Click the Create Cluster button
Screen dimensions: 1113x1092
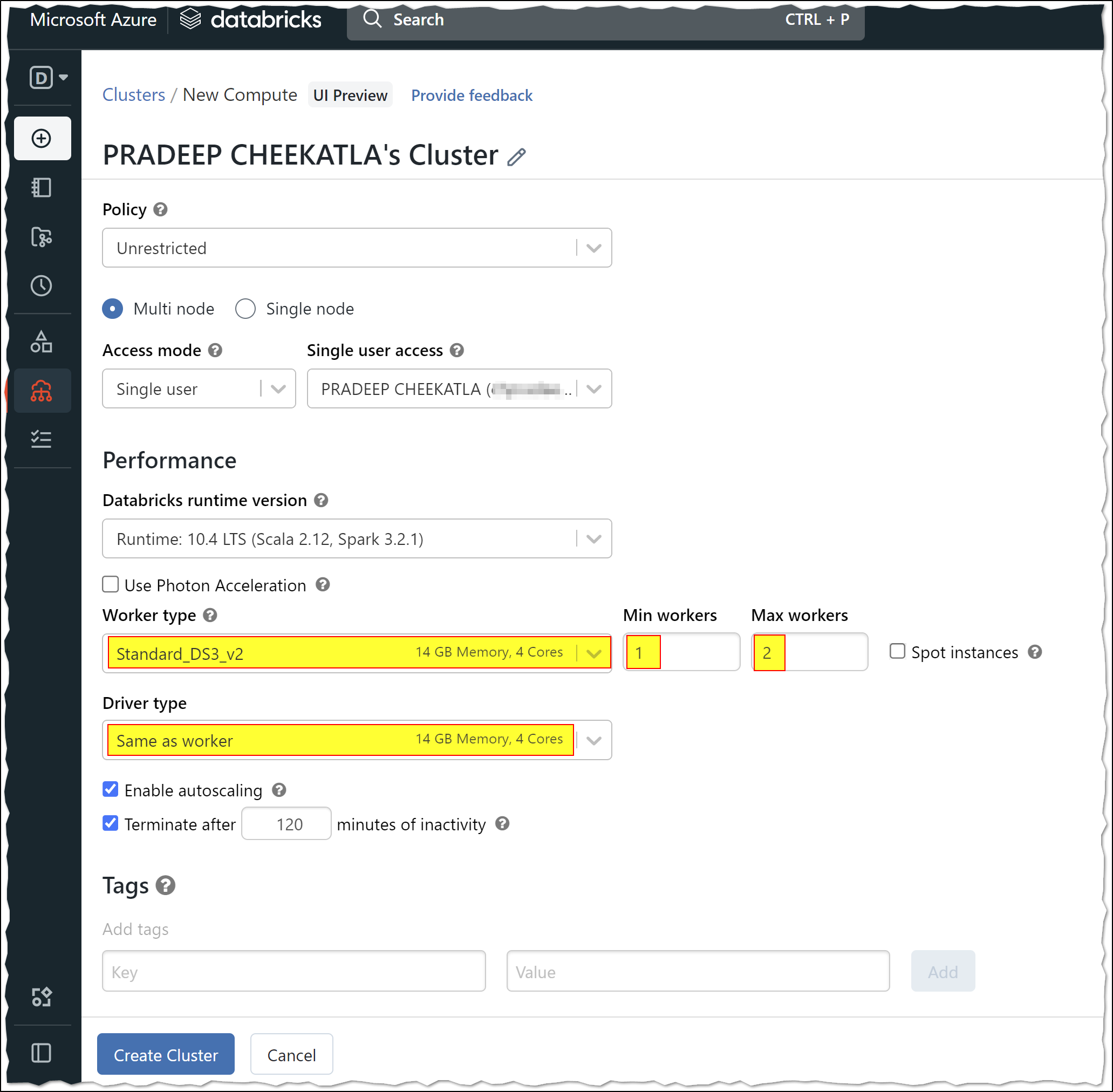click(x=166, y=1054)
